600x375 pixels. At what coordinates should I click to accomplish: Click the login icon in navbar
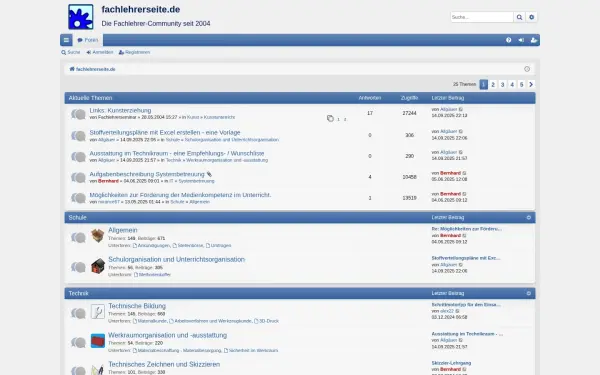pyautogui.click(x=521, y=40)
